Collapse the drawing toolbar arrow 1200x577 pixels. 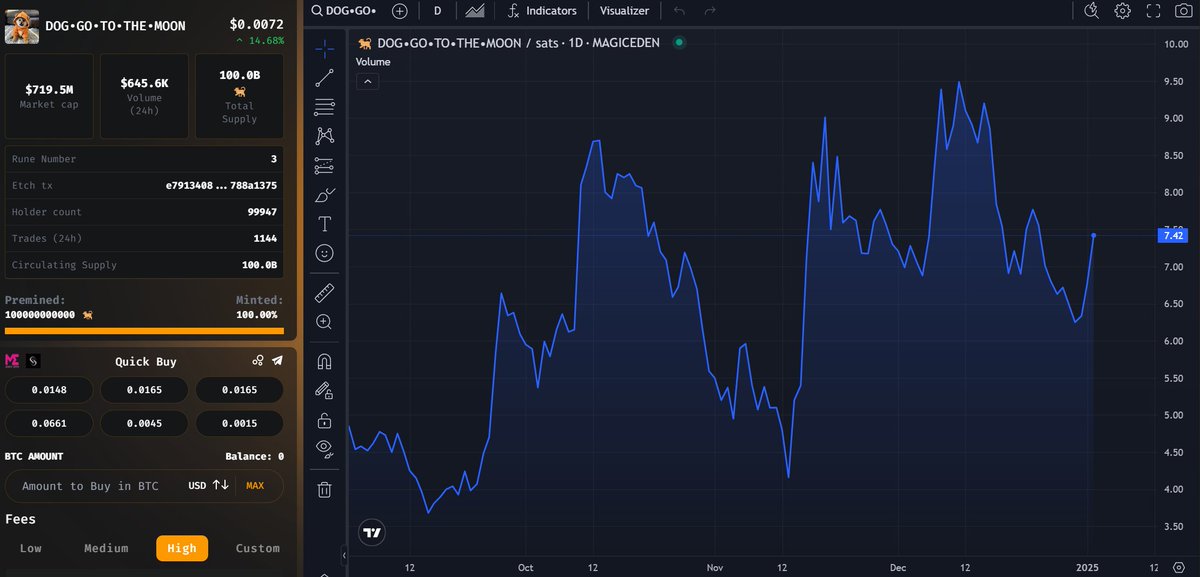coord(344,555)
